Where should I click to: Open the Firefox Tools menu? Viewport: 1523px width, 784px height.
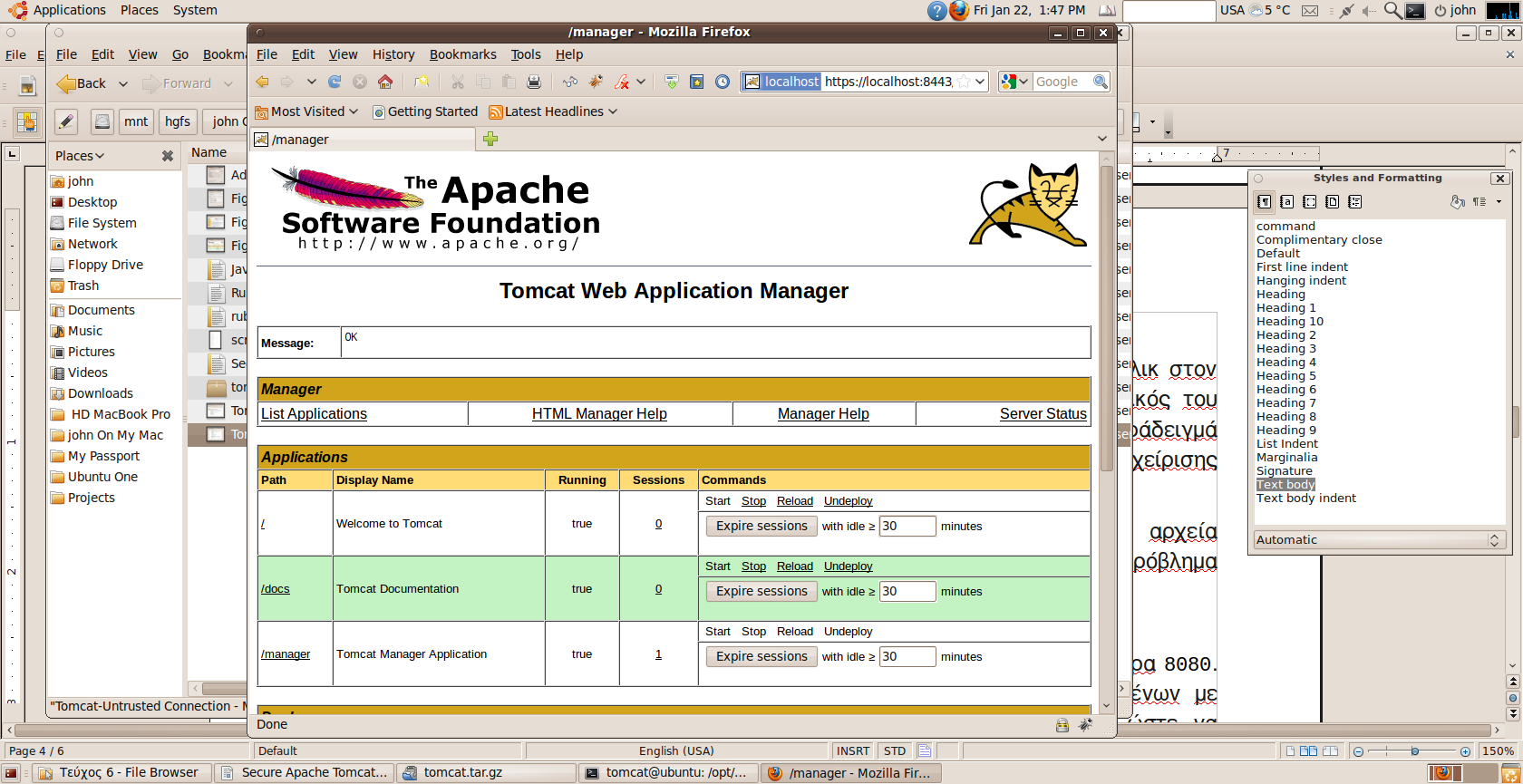click(x=525, y=54)
